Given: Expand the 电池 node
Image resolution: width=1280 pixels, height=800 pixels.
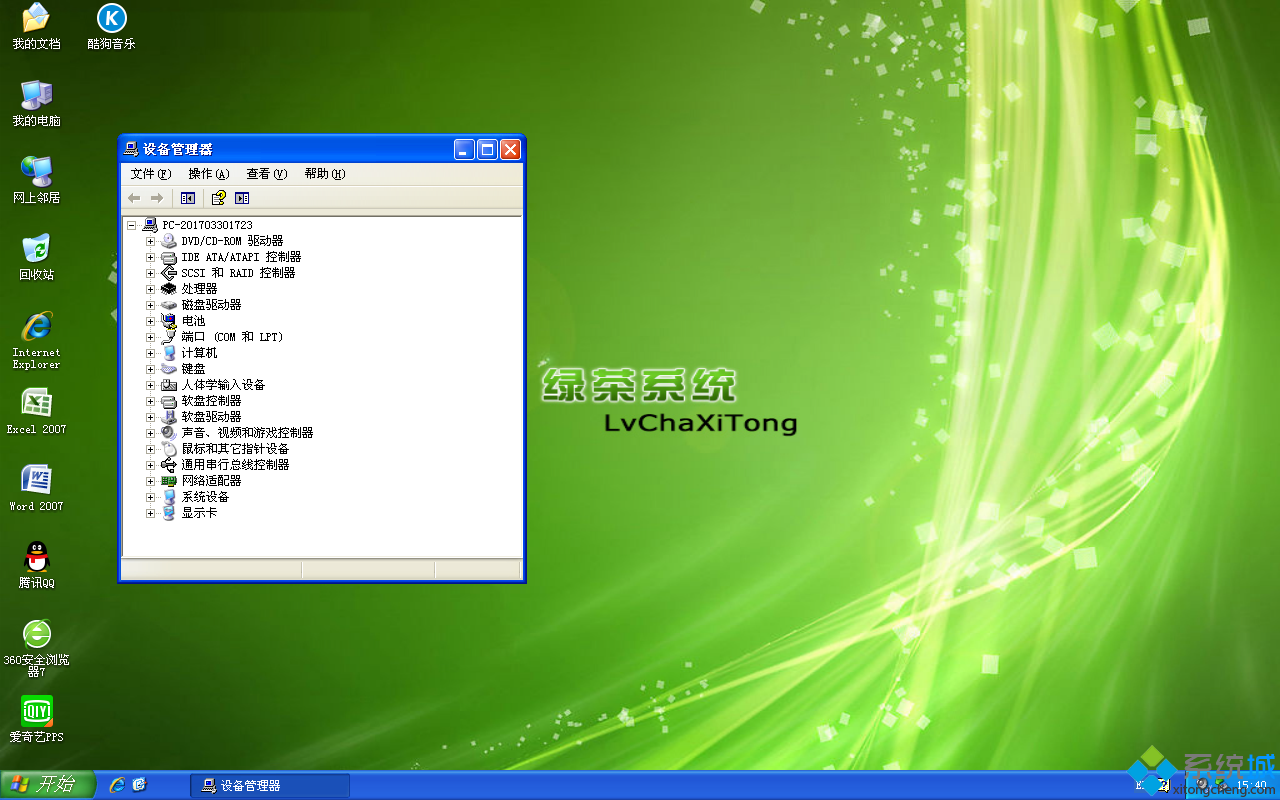Looking at the screenshot, I should [x=150, y=321].
